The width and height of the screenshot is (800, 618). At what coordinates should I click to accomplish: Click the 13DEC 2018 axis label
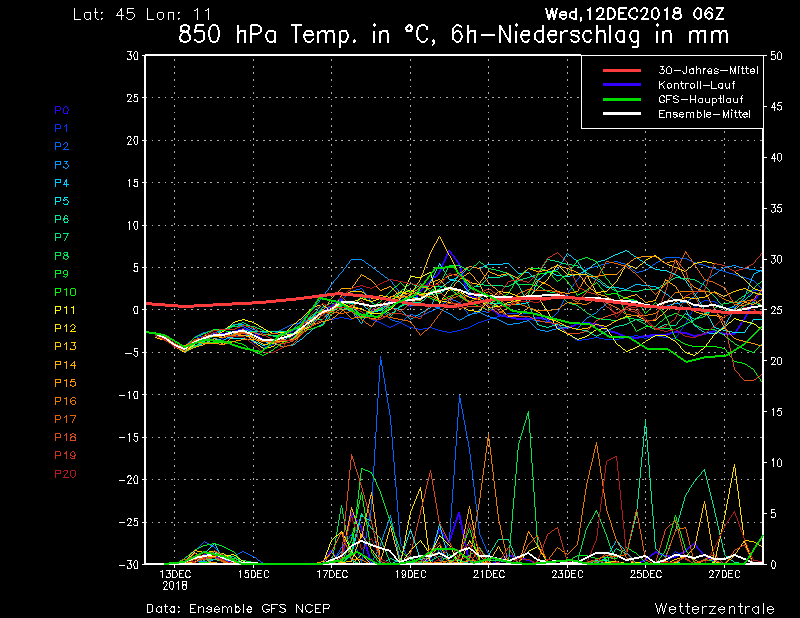point(175,580)
